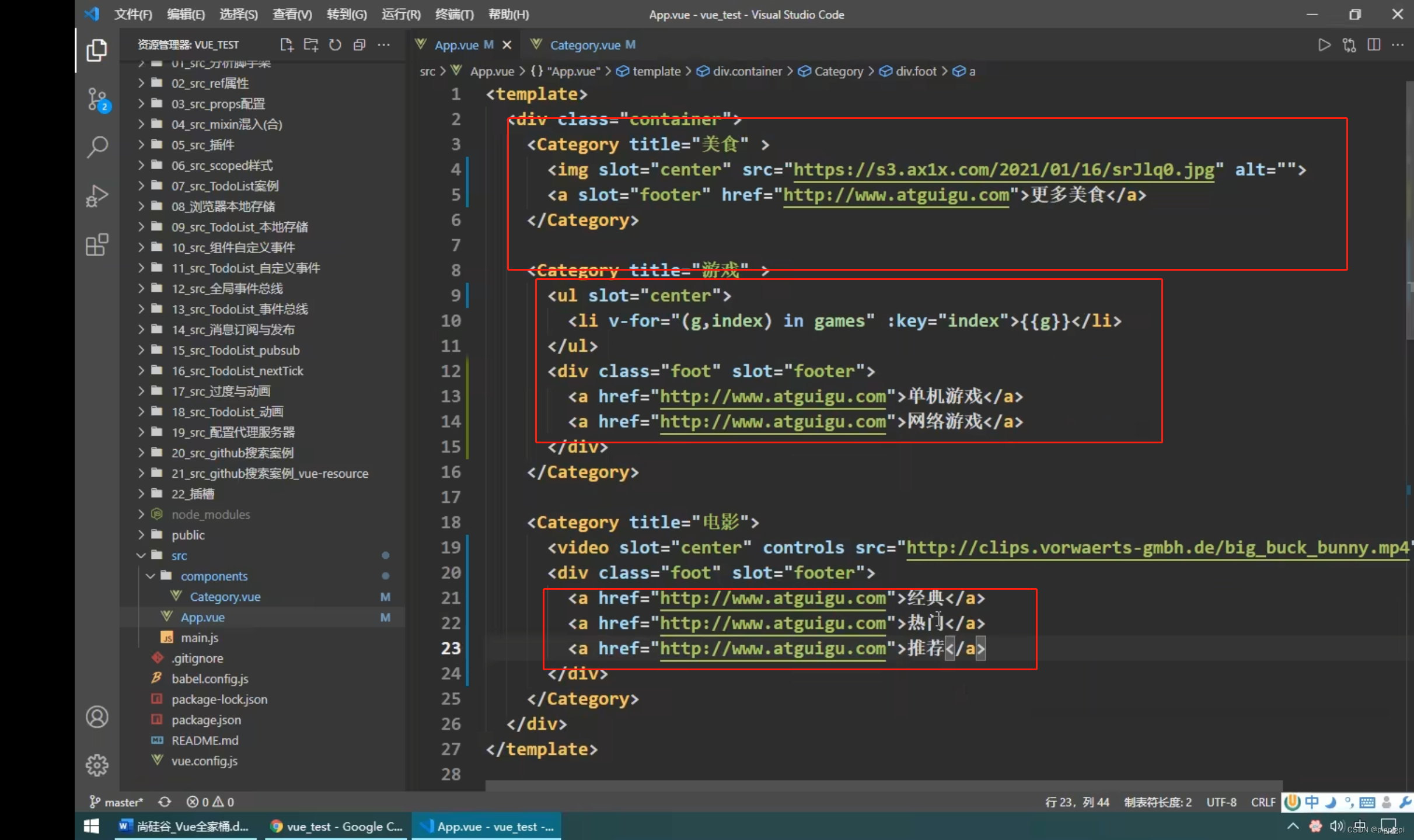
Task: Open editor more actions ellipsis
Action: [x=1398, y=45]
